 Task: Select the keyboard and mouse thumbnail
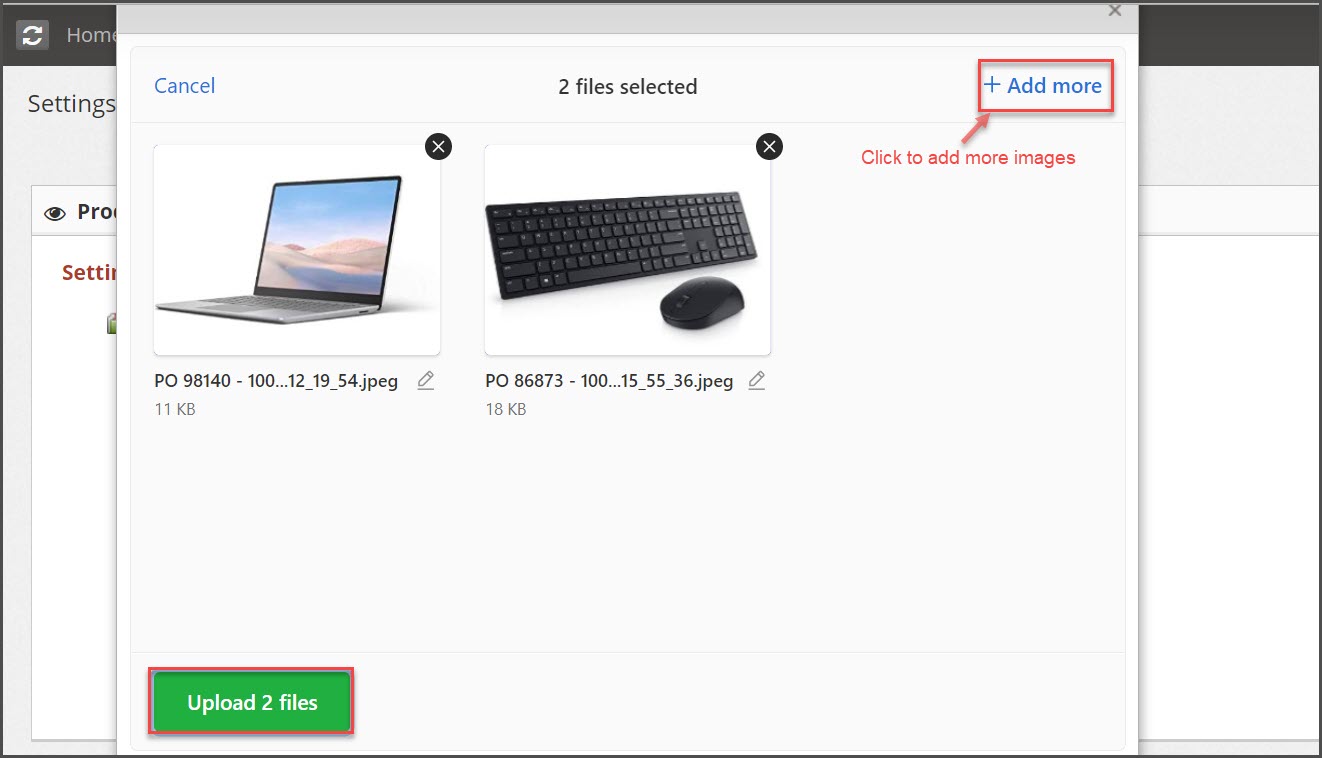click(x=628, y=250)
